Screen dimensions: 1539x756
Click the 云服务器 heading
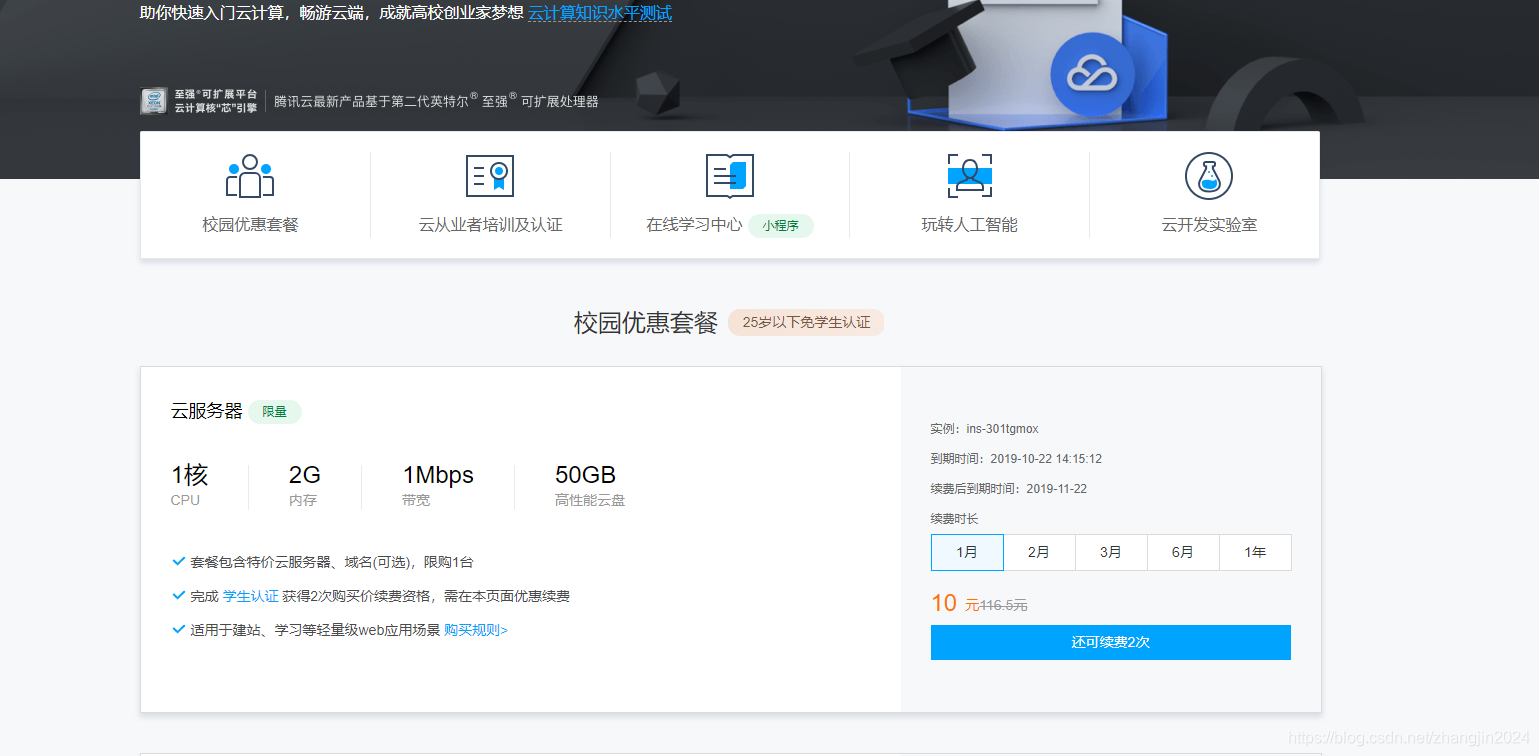(x=207, y=411)
